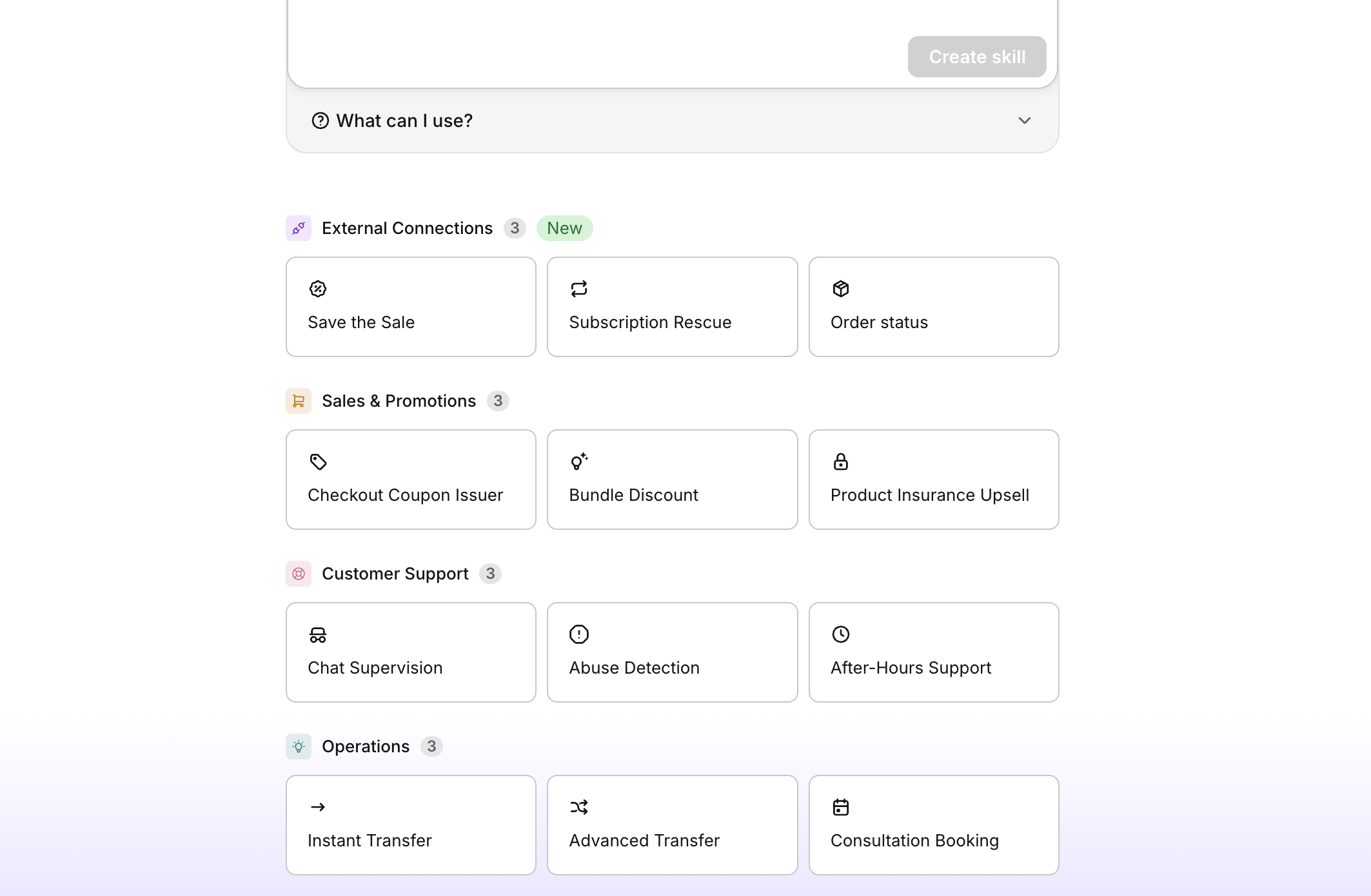Click the Abuse Detection alert icon
The image size is (1371, 896).
point(579,634)
